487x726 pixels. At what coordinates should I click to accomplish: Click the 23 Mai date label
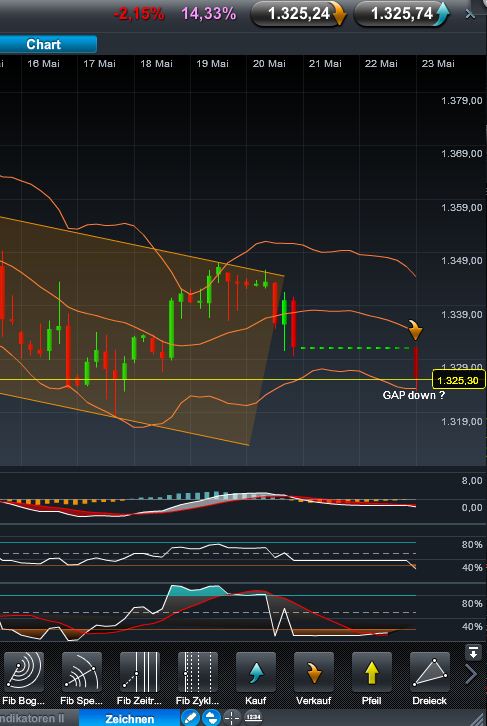438,64
